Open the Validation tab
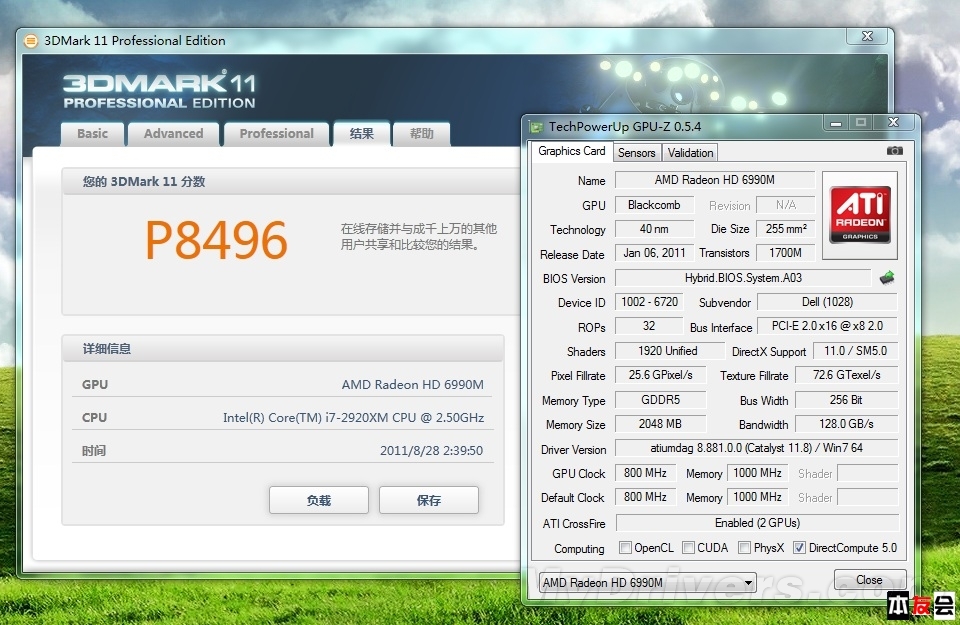The height and width of the screenshot is (625, 960). [690, 153]
